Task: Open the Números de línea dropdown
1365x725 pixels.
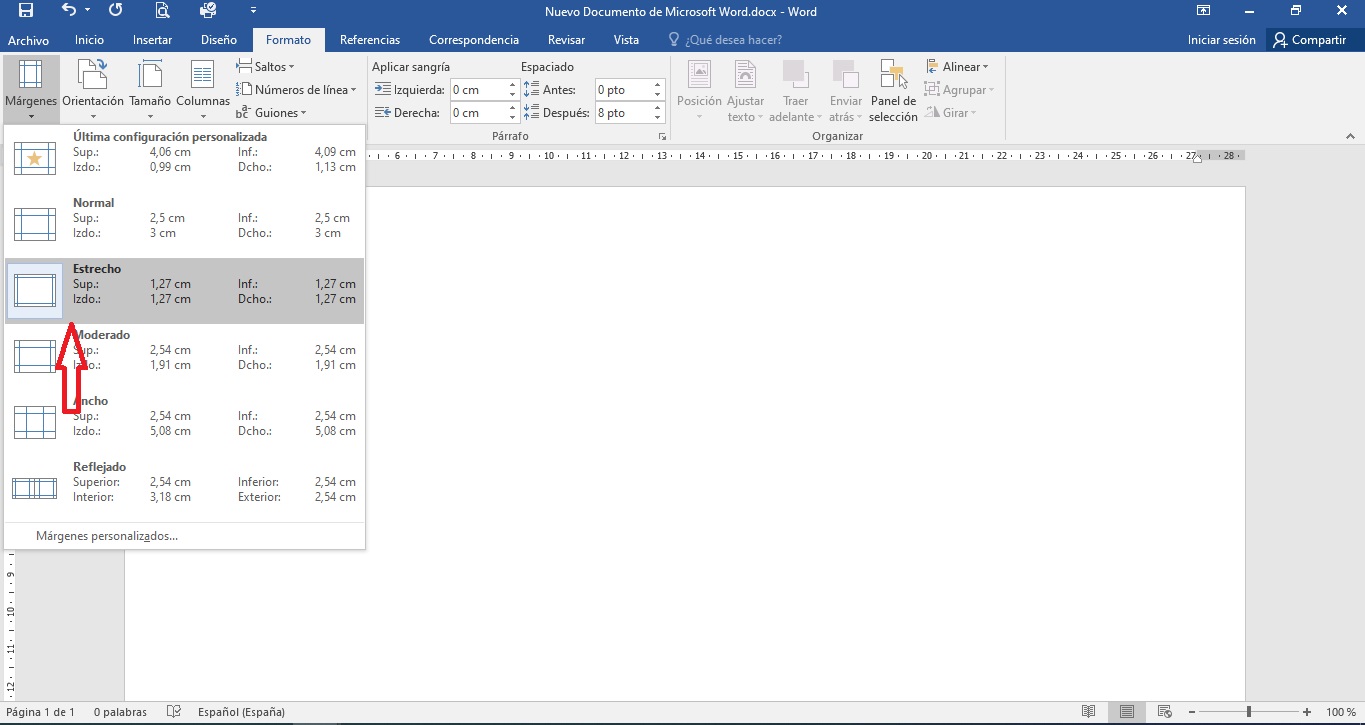Action: (x=296, y=89)
